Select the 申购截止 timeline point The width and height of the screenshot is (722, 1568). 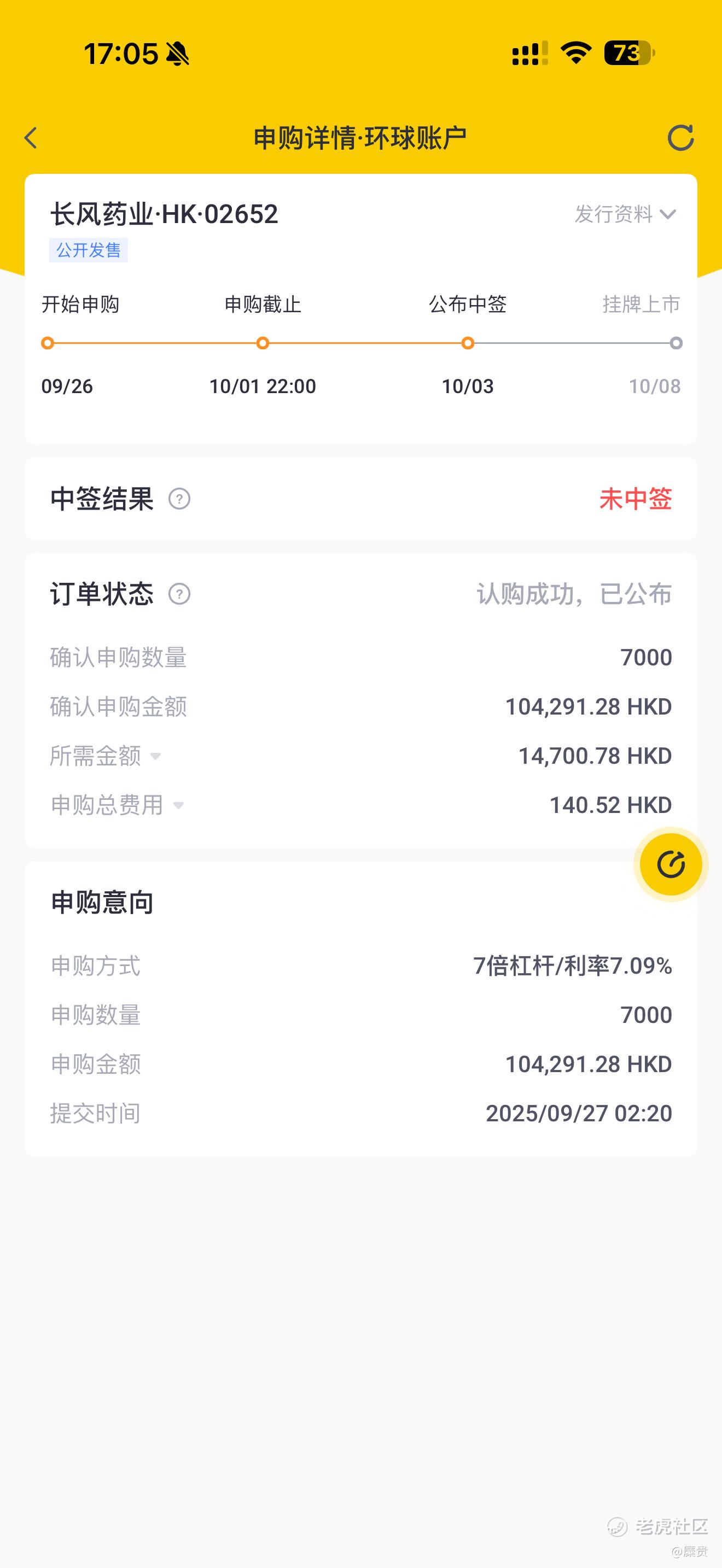click(263, 343)
